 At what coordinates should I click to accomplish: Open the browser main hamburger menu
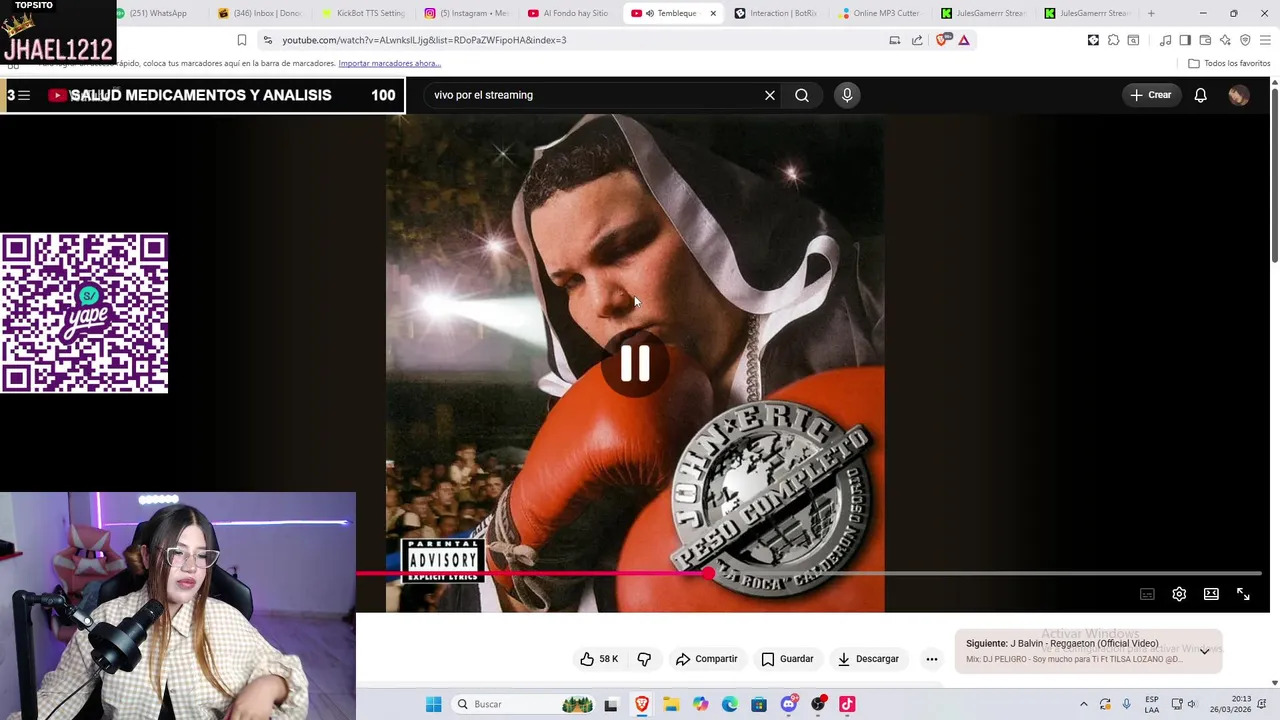(1265, 40)
